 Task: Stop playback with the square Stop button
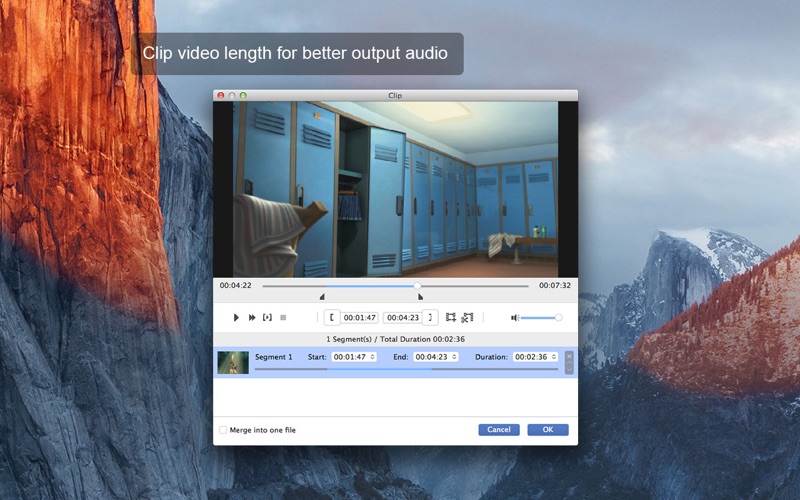[283, 317]
